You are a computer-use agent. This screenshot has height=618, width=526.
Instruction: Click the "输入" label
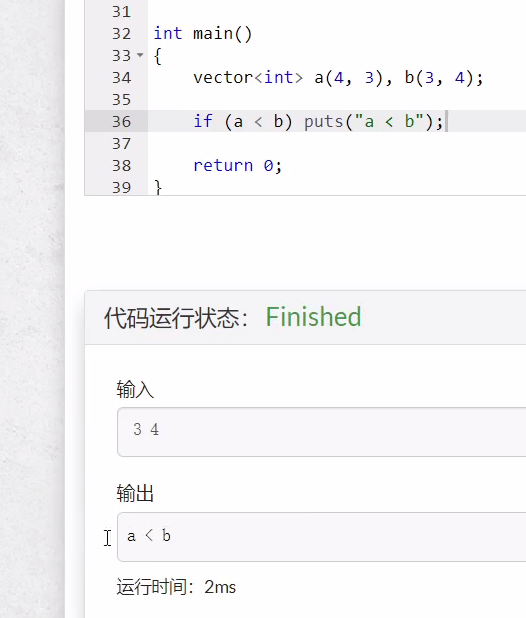(135, 390)
